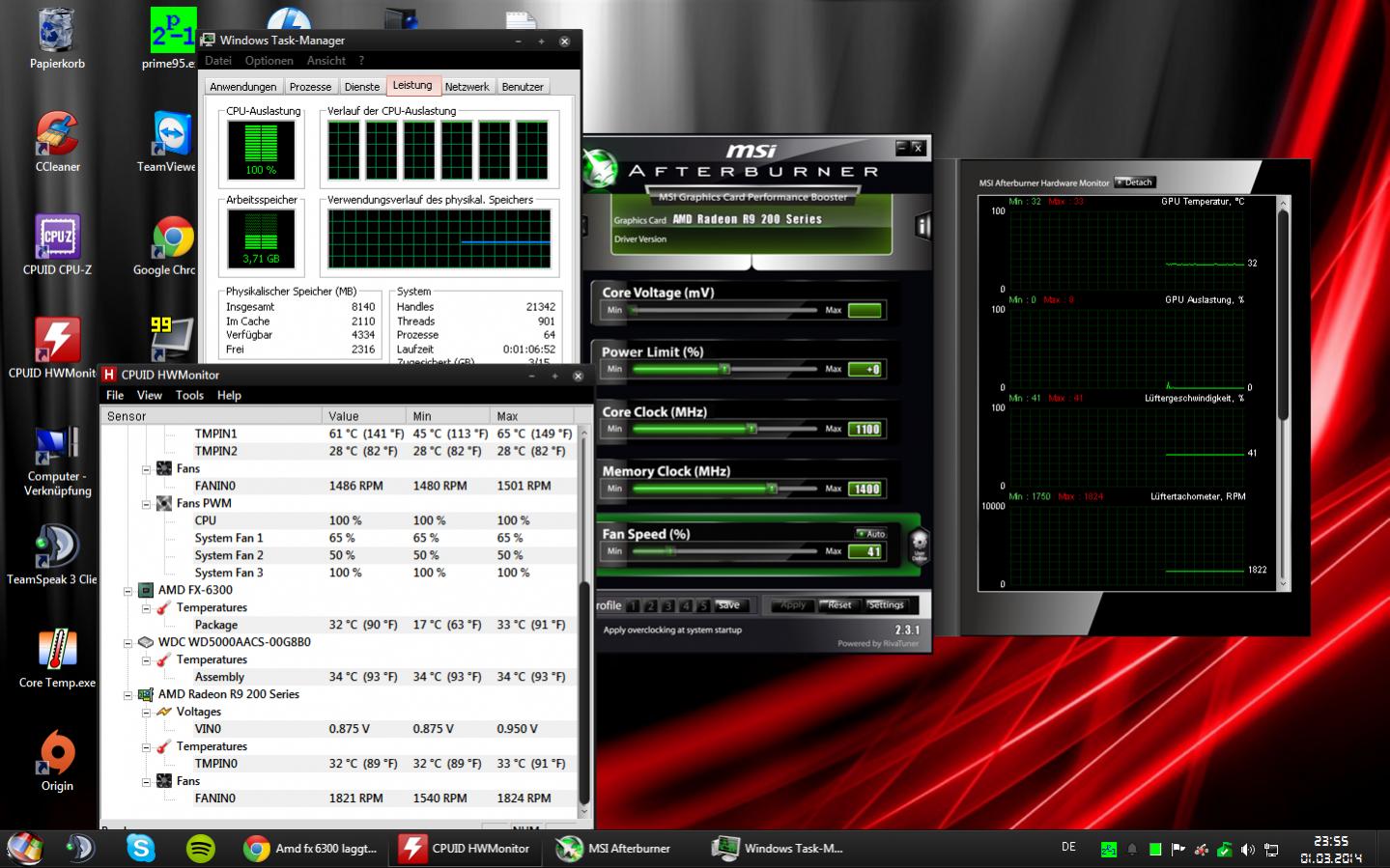The image size is (1390, 868).
Task: Collapse Temperatures under AMD Radeon R9
Action: pos(147,747)
